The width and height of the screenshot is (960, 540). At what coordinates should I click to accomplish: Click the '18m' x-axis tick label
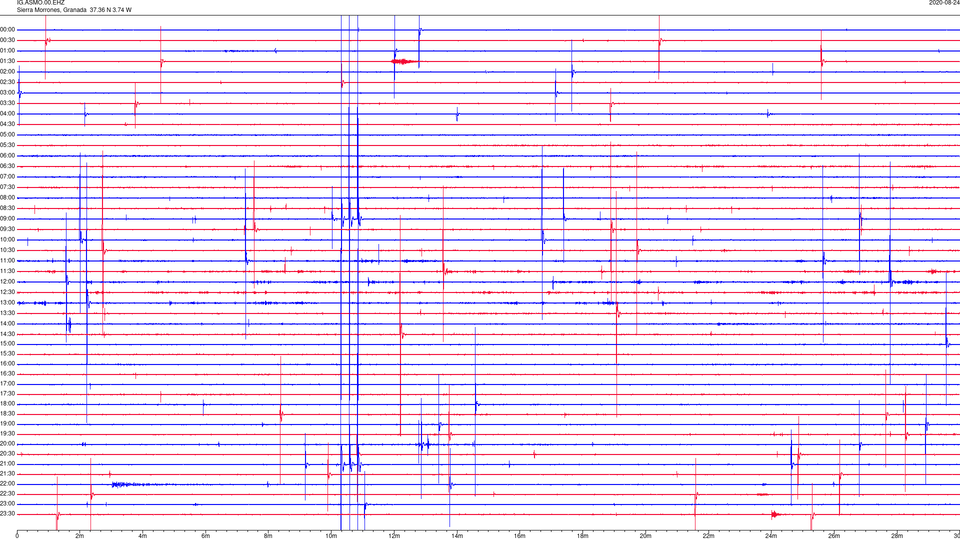[x=583, y=536]
